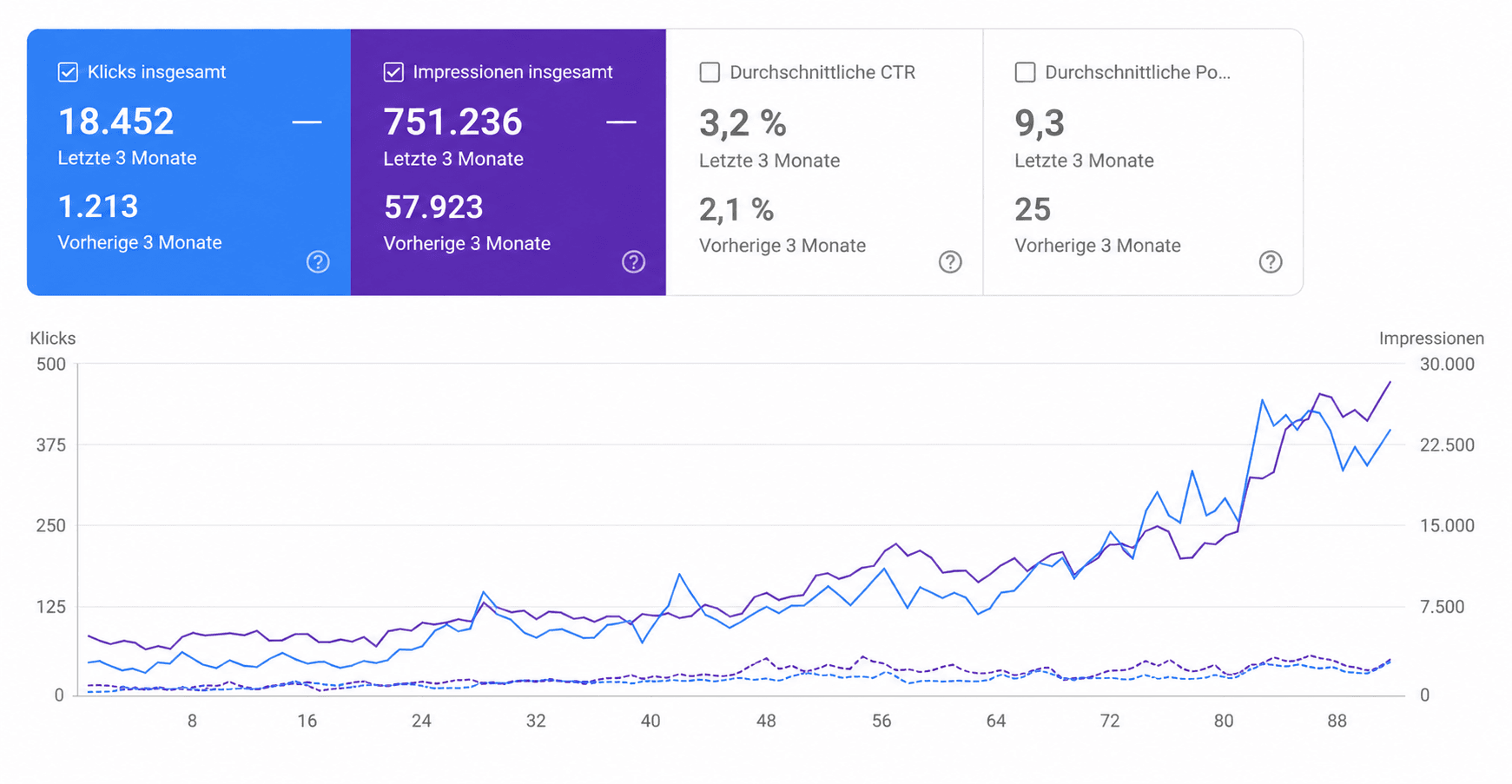Click the x-axis tick labeled 56
Image resolution: width=1512 pixels, height=784 pixels.
point(881,721)
